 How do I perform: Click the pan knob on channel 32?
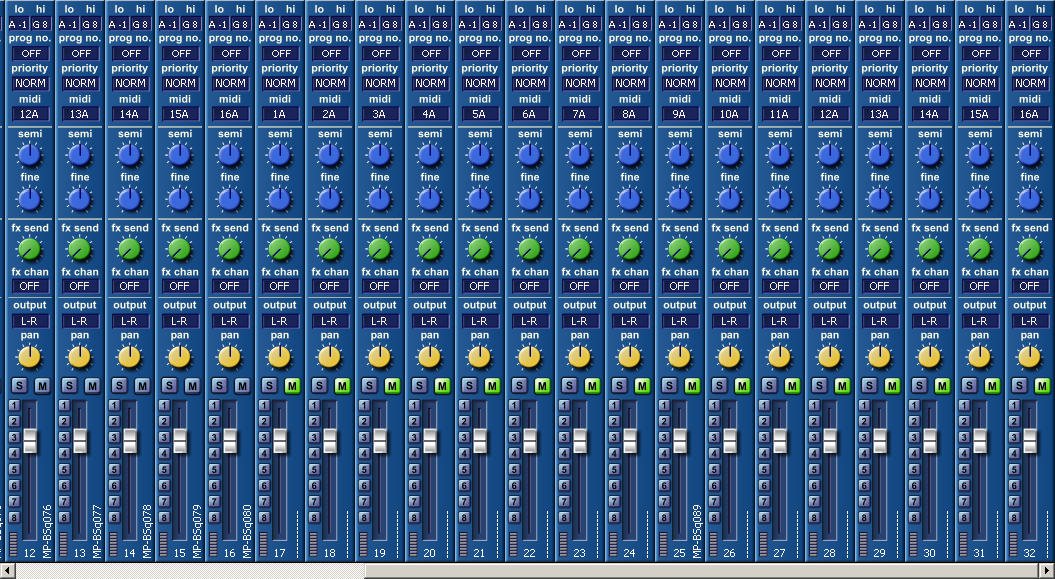[x=1029, y=357]
